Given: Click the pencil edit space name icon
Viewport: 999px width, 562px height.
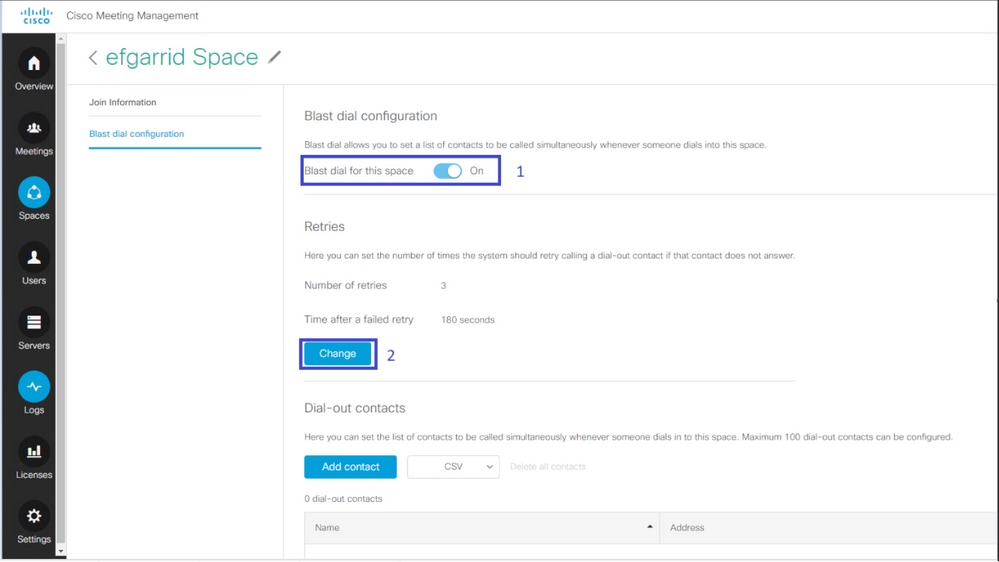Looking at the screenshot, I should pyautogui.click(x=275, y=57).
